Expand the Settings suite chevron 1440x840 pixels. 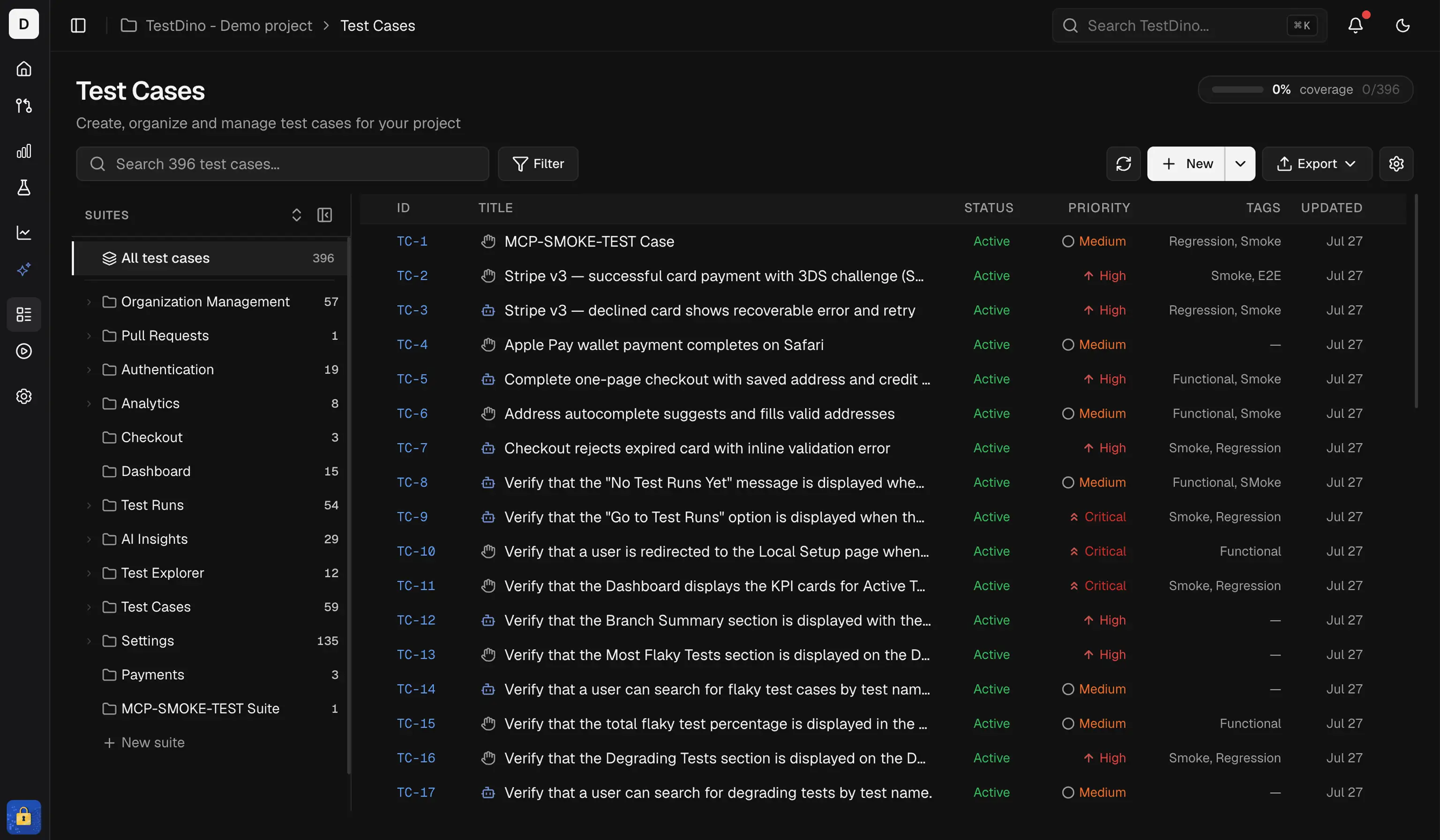point(89,641)
